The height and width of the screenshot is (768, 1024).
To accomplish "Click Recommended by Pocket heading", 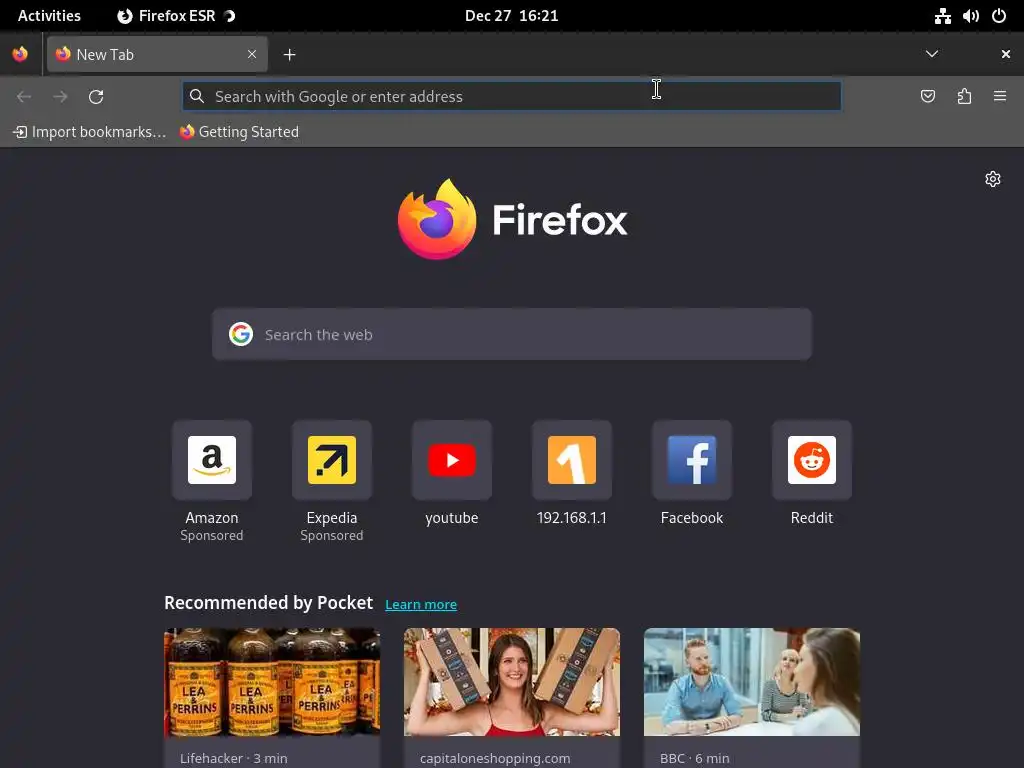I will [x=268, y=603].
